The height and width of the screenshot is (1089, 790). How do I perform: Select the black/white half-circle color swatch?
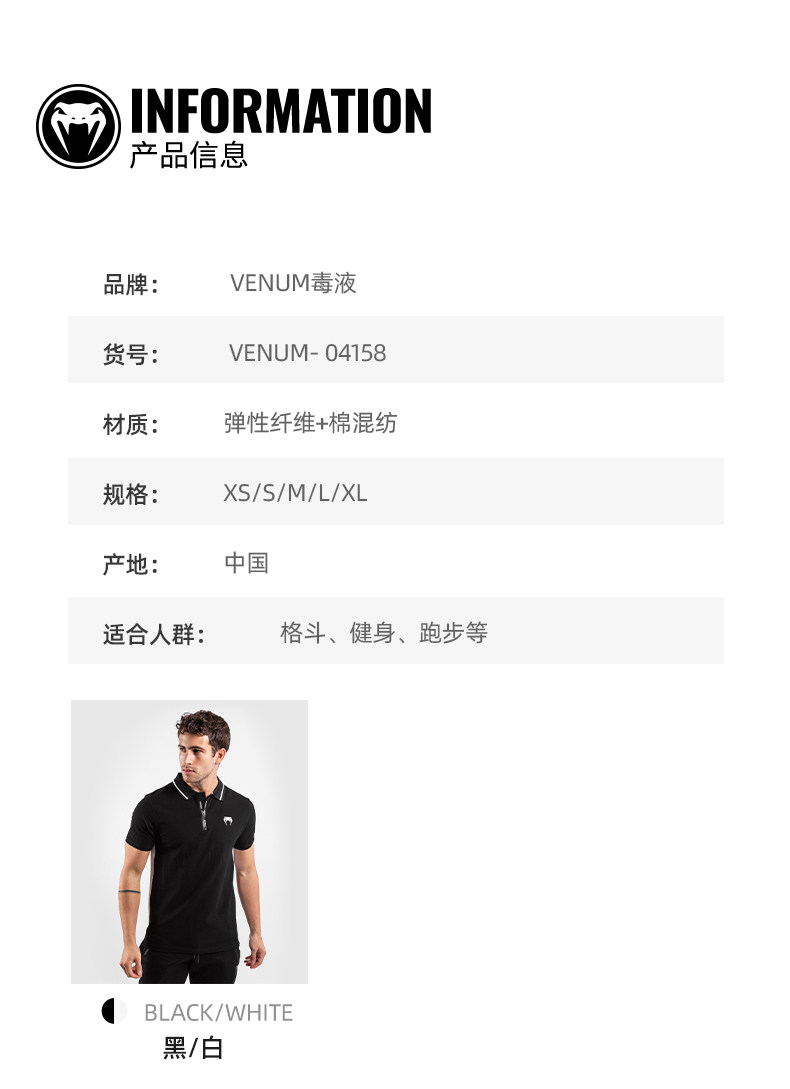(114, 1011)
